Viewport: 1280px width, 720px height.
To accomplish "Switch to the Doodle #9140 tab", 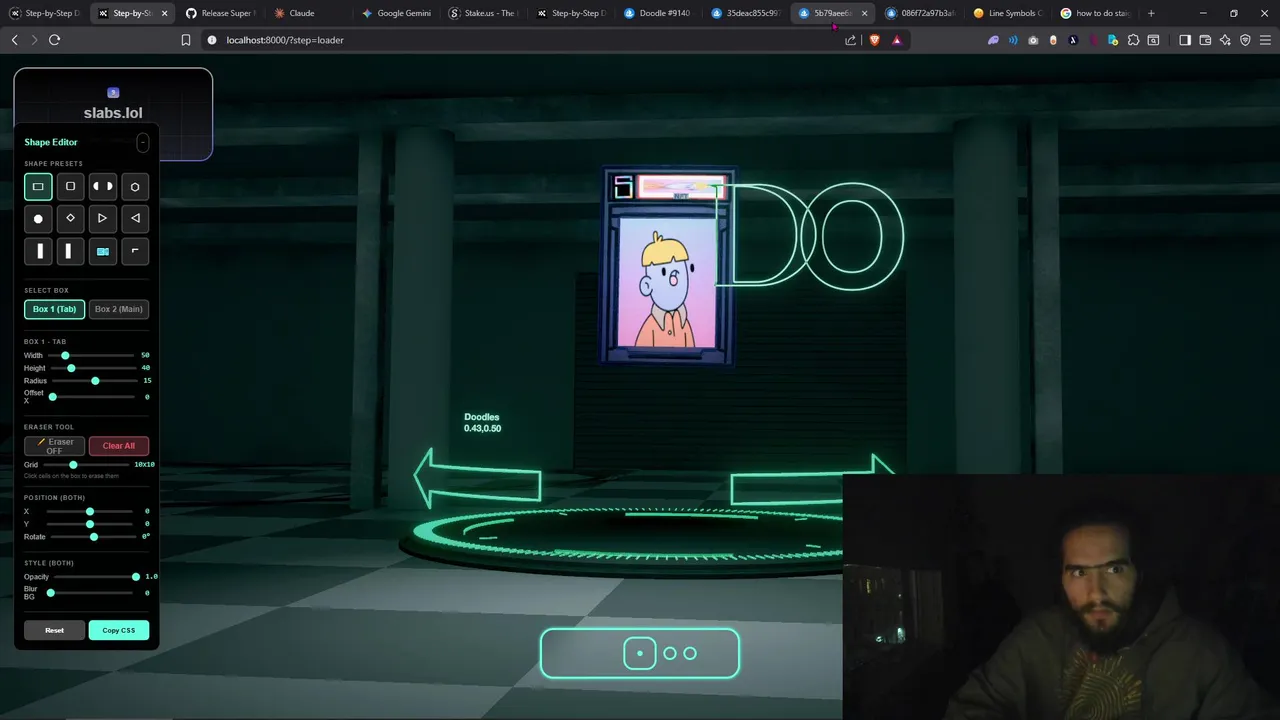I will [x=658, y=13].
